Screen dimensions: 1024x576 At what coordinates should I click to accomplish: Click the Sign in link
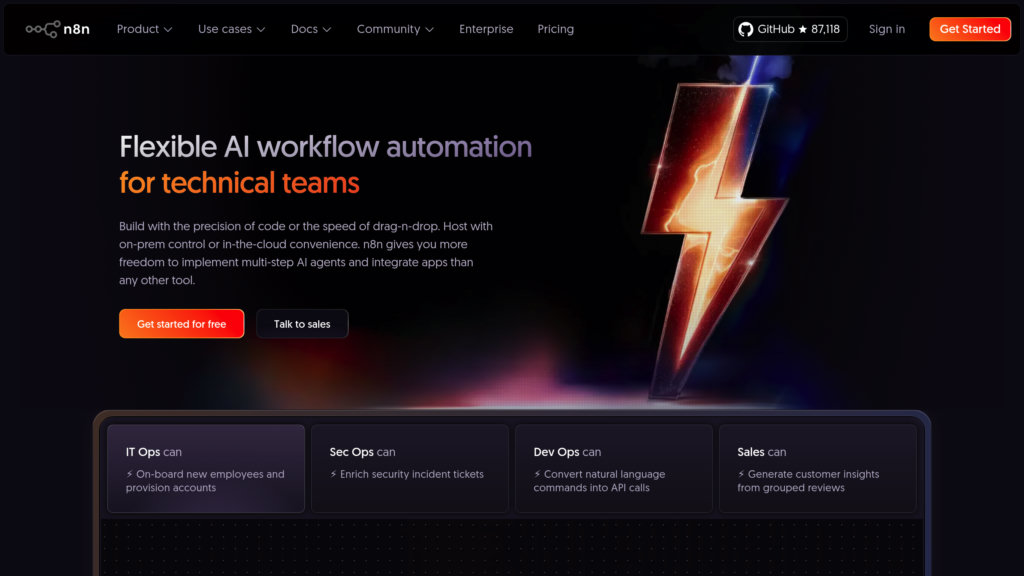886,29
